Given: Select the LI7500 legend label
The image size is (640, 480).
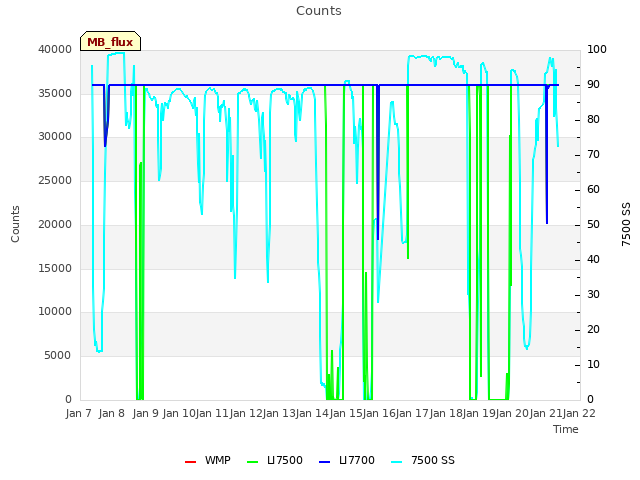Looking at the screenshot, I should [285, 460].
